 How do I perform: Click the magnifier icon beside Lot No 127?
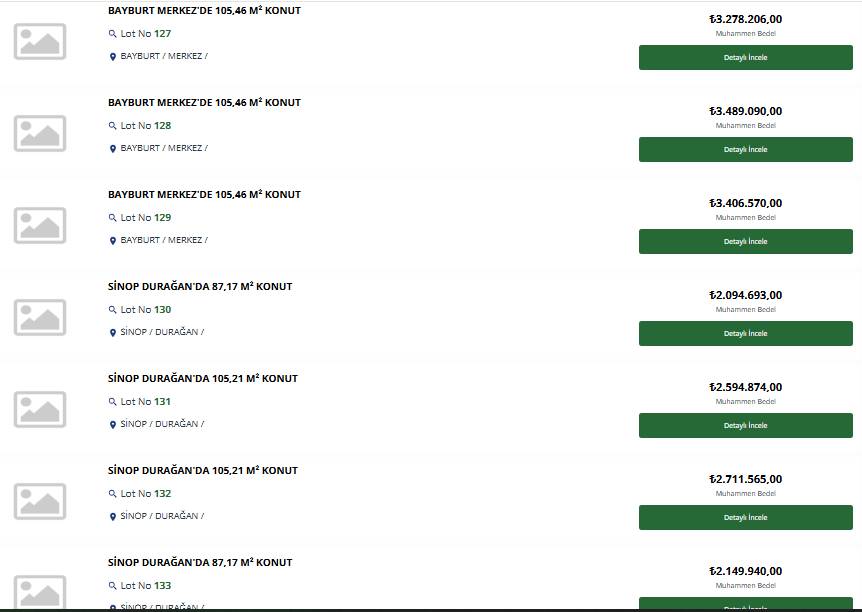(113, 34)
